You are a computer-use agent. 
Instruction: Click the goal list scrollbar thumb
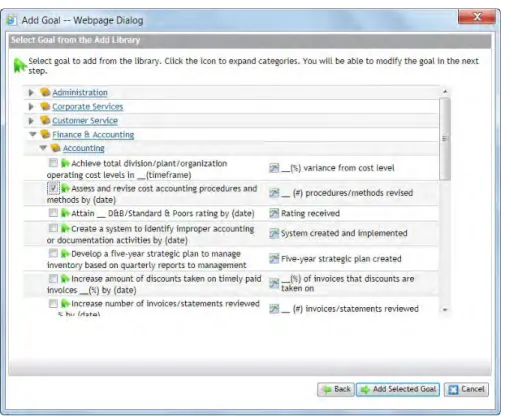(445, 138)
